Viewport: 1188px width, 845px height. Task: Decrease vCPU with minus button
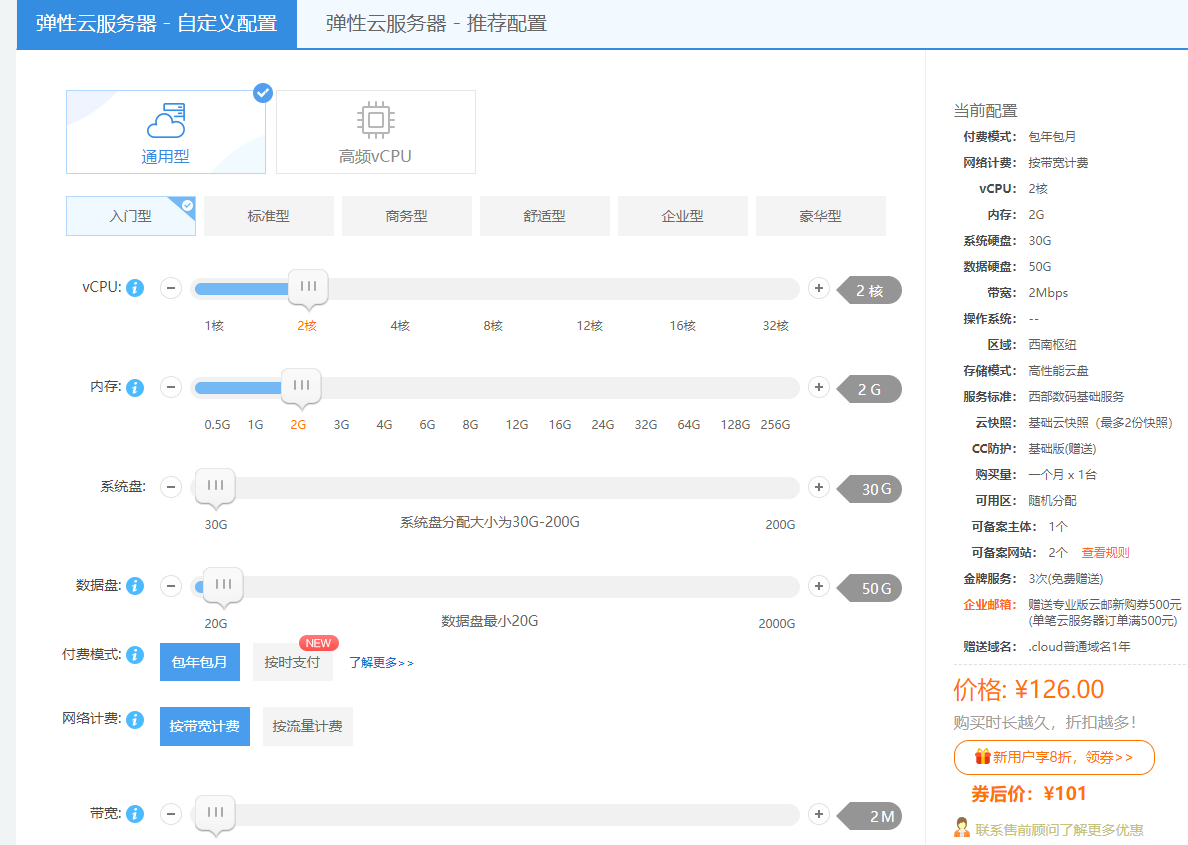pyautogui.click(x=171, y=288)
